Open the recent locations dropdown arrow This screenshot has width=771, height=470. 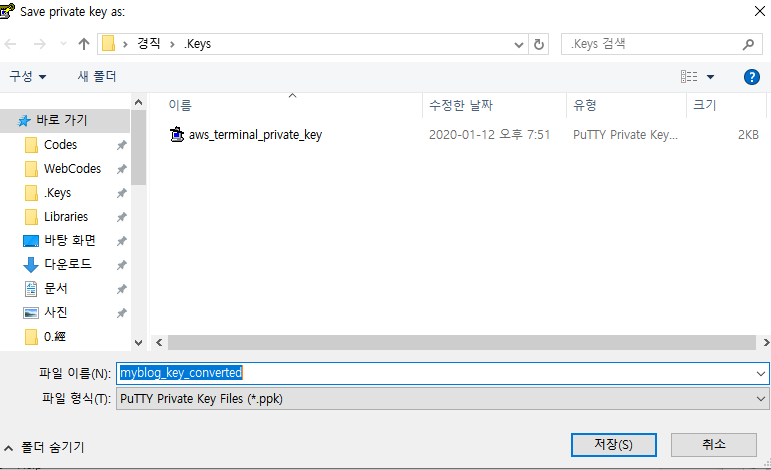click(x=63, y=44)
